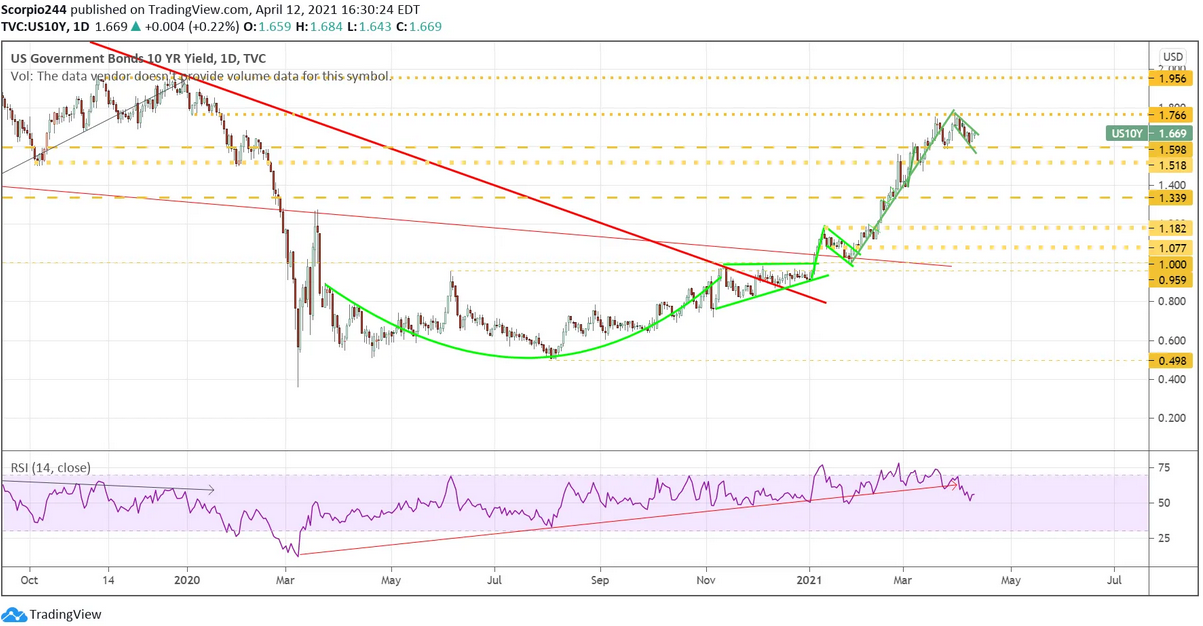This screenshot has width=1203, height=626.
Task: Click the 0.400 price axis tick
Action: tap(1172, 380)
